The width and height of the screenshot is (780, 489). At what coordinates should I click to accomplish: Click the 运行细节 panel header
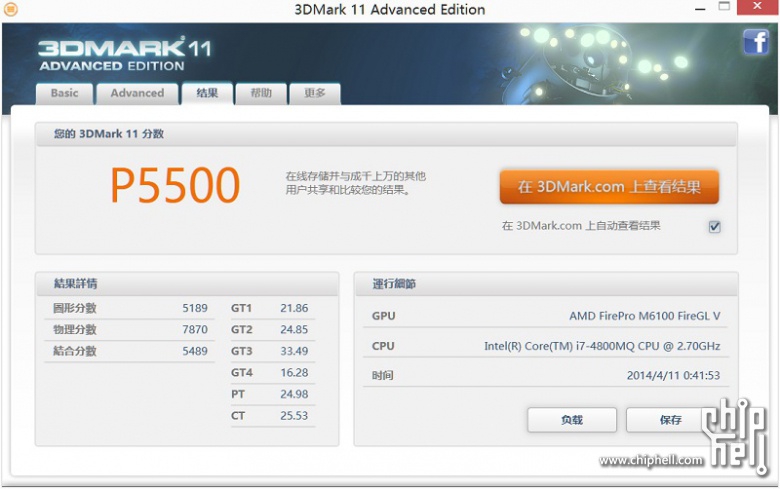tap(546, 284)
